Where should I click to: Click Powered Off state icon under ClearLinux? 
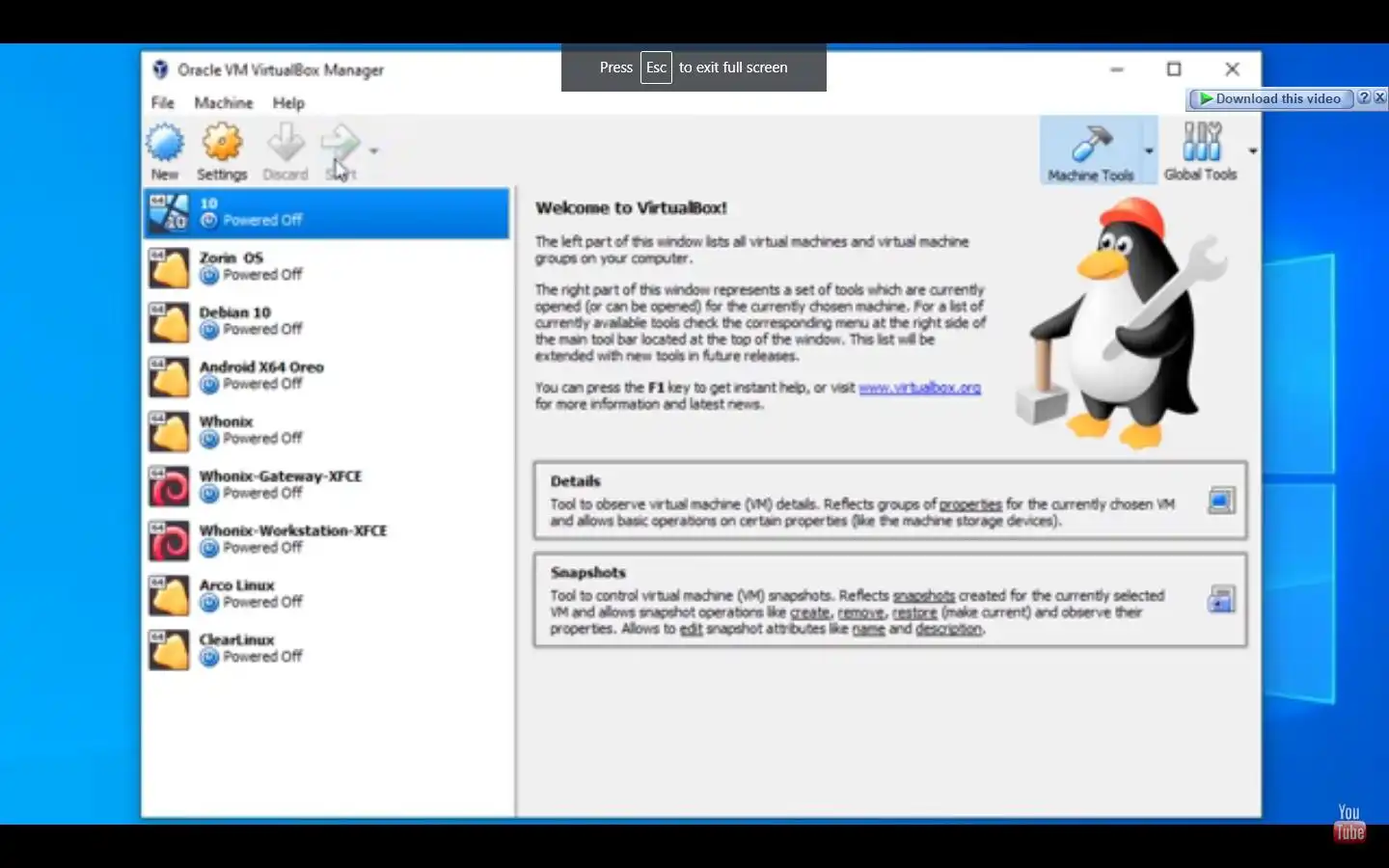tap(209, 658)
